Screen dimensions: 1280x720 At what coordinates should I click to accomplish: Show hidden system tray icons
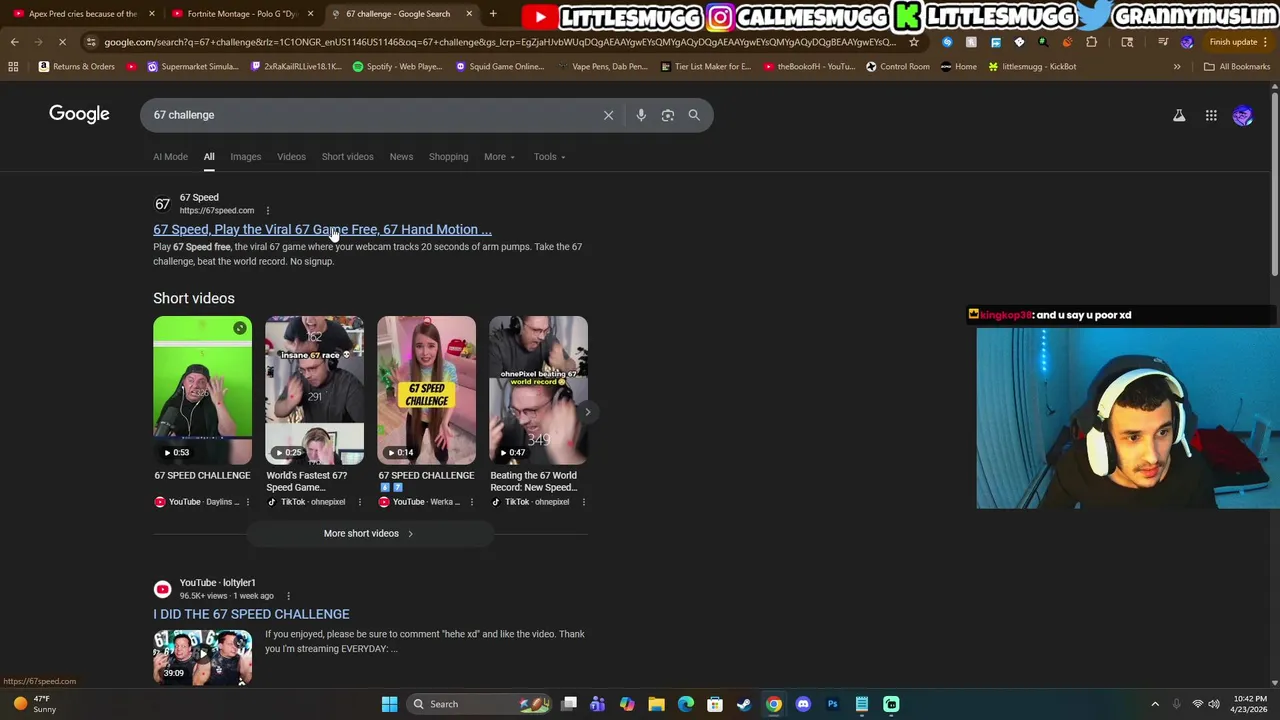coord(1155,704)
